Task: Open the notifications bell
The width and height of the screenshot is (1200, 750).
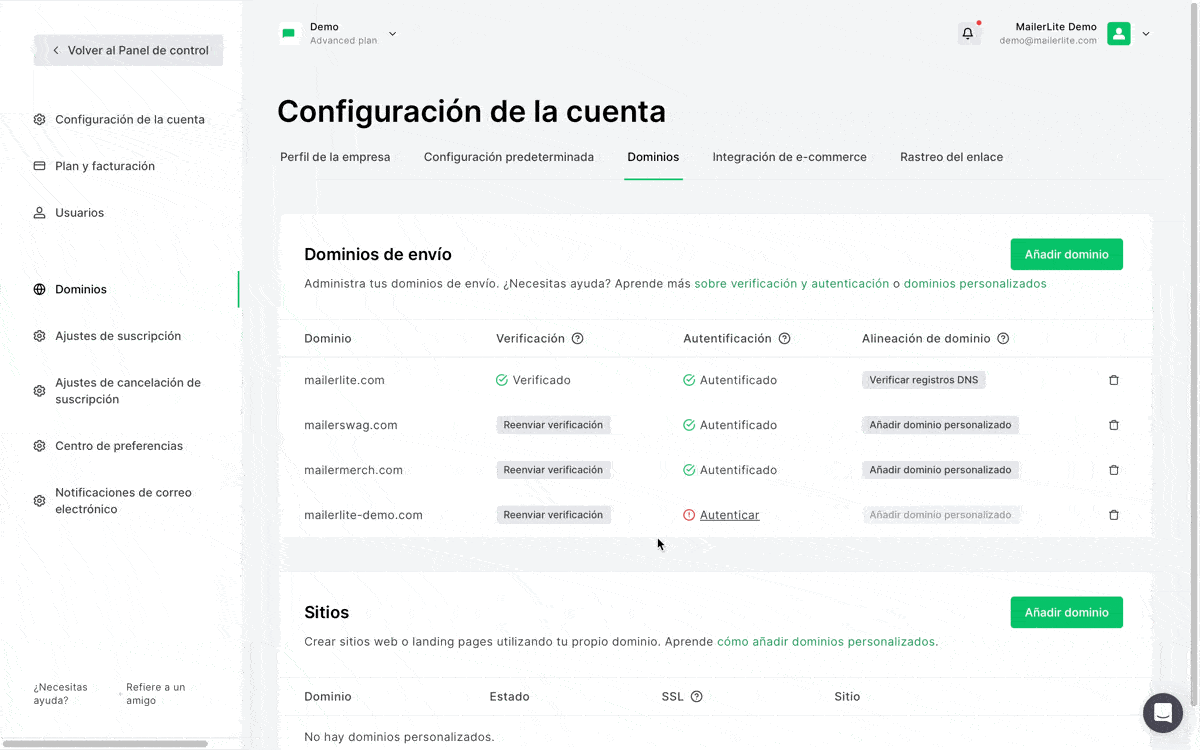Action: click(x=968, y=33)
